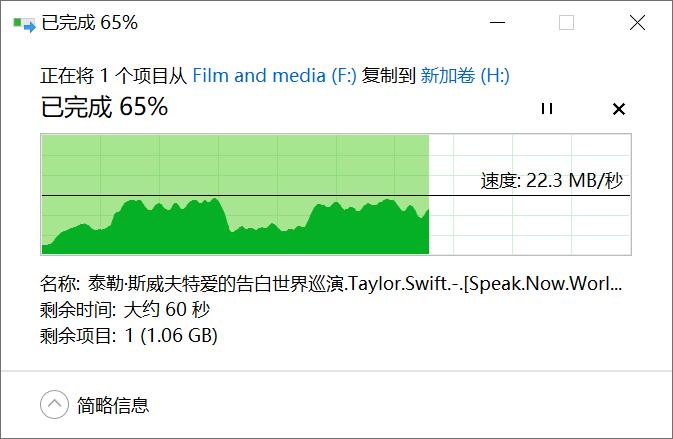673x439 pixels.
Task: Cancel the copy with the X icon
Action: (618, 108)
